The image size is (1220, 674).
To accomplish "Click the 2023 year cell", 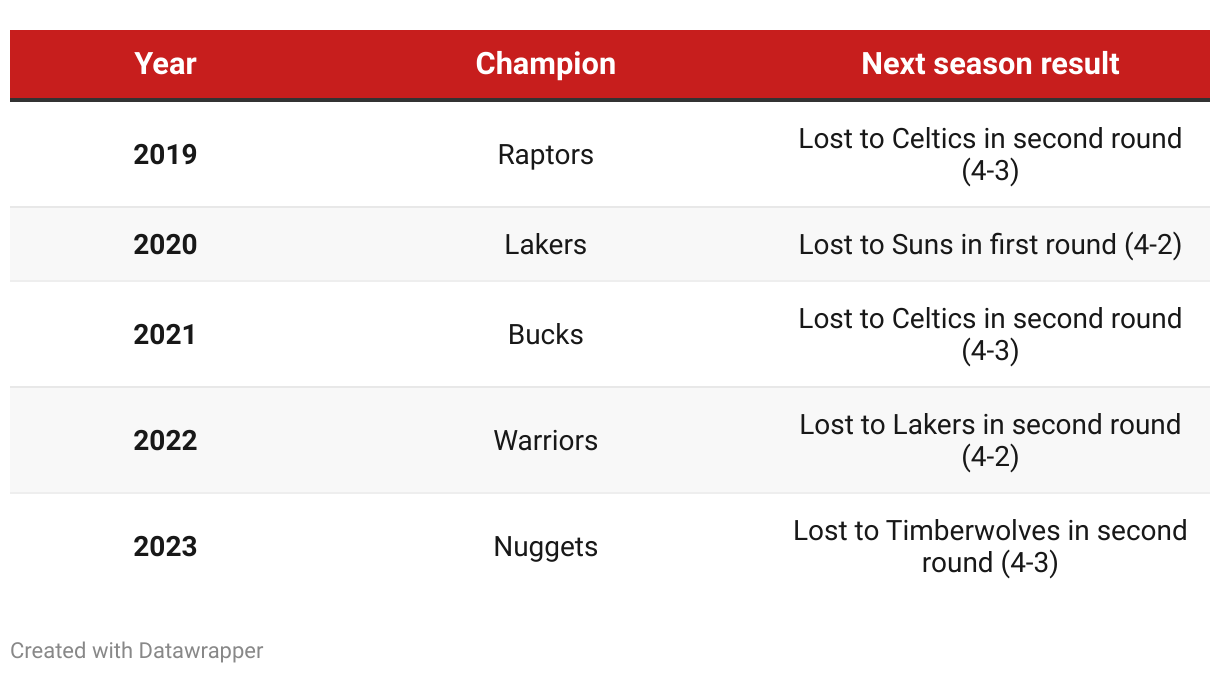I will pyautogui.click(x=165, y=547).
